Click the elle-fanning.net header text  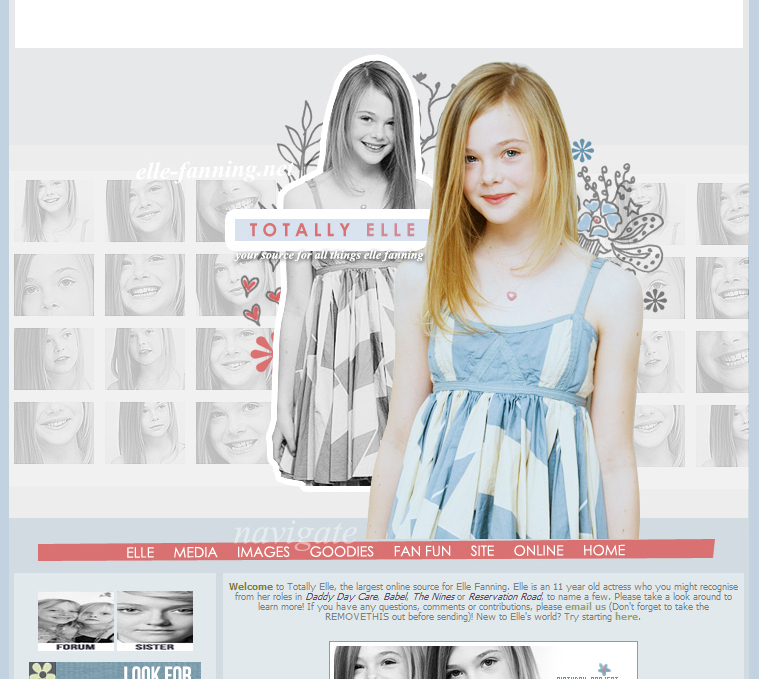[210, 171]
